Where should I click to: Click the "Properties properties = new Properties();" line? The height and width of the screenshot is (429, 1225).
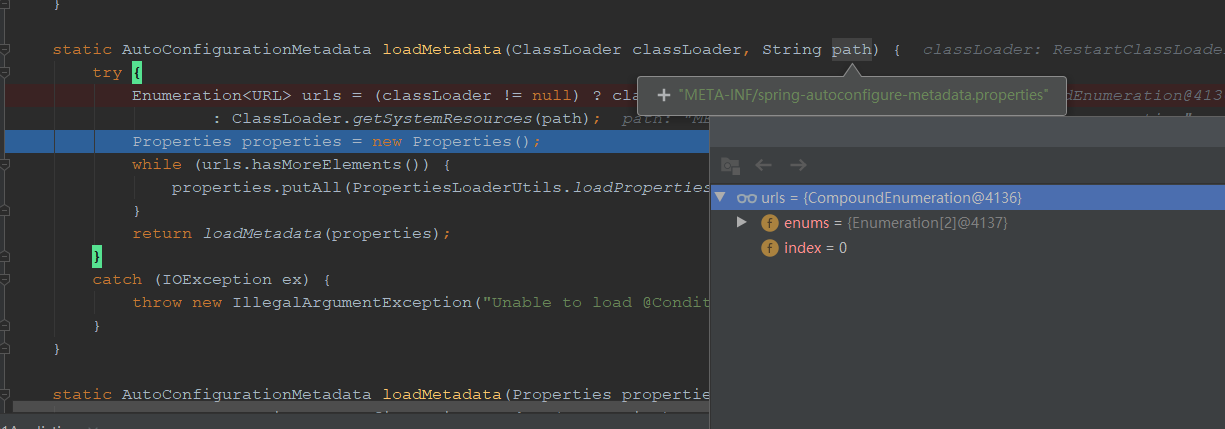(337, 141)
